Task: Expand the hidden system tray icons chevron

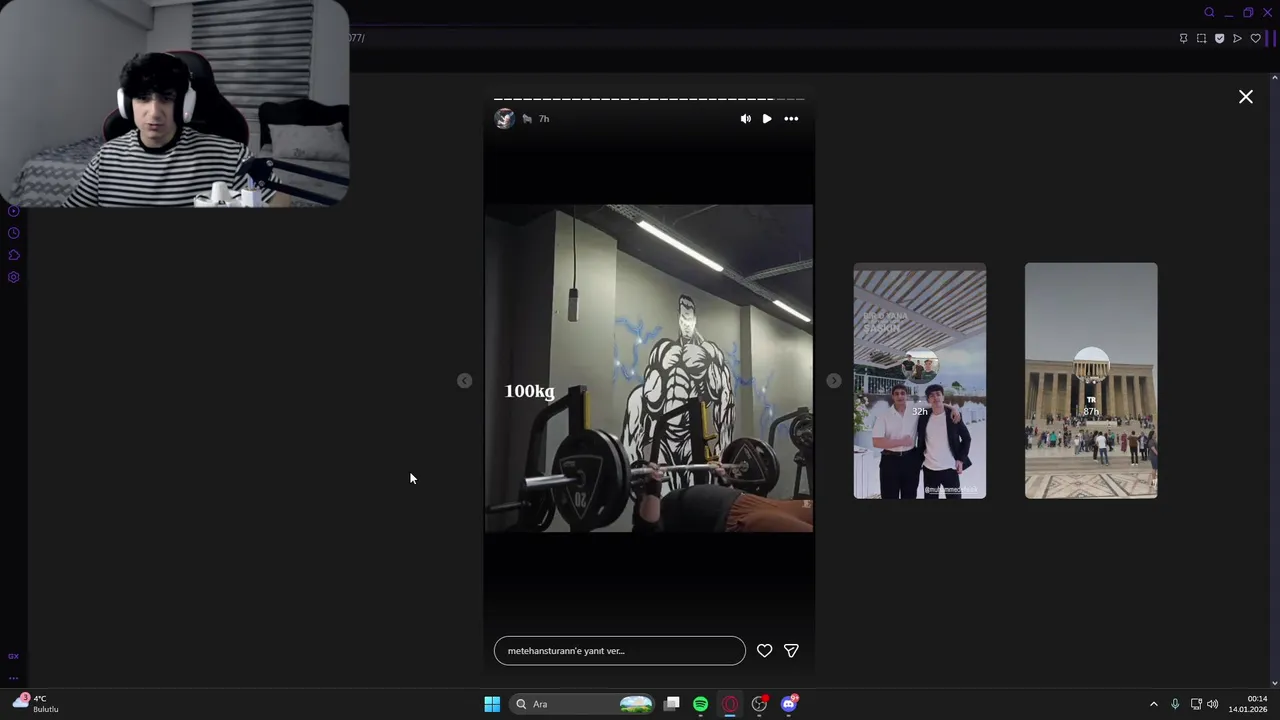Action: tap(1153, 704)
